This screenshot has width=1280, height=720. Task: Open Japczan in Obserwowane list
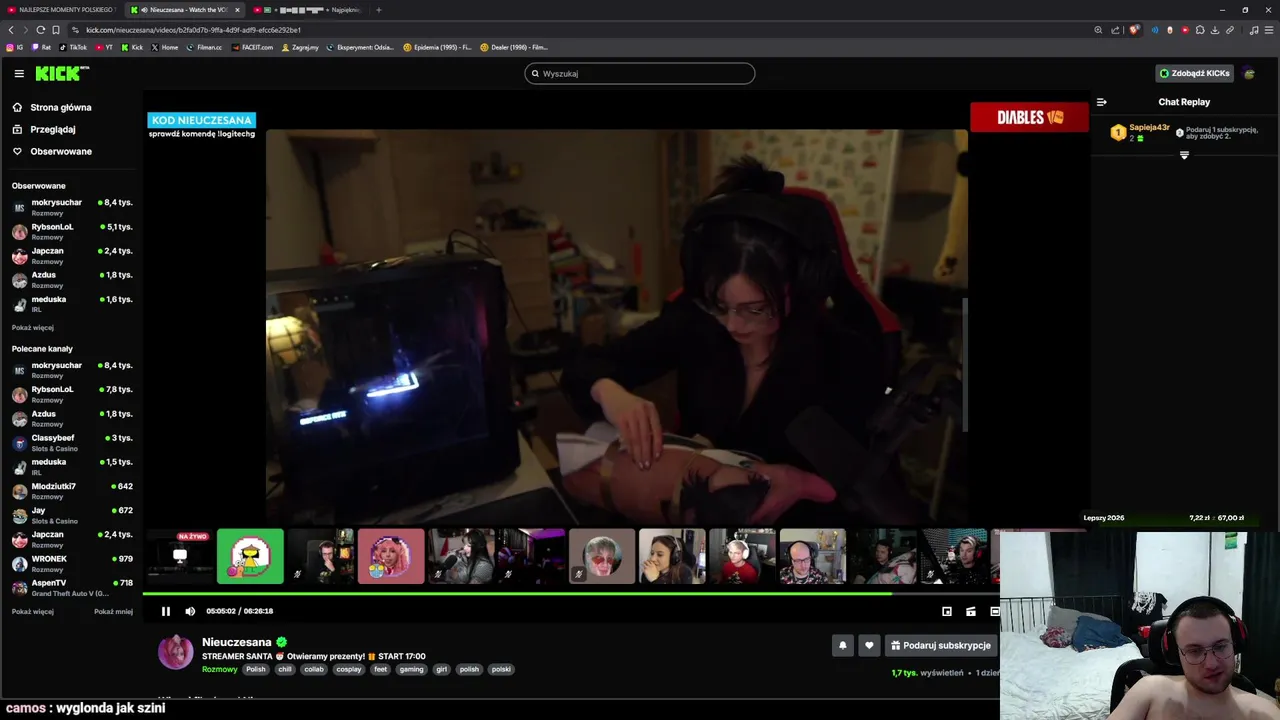(72, 255)
